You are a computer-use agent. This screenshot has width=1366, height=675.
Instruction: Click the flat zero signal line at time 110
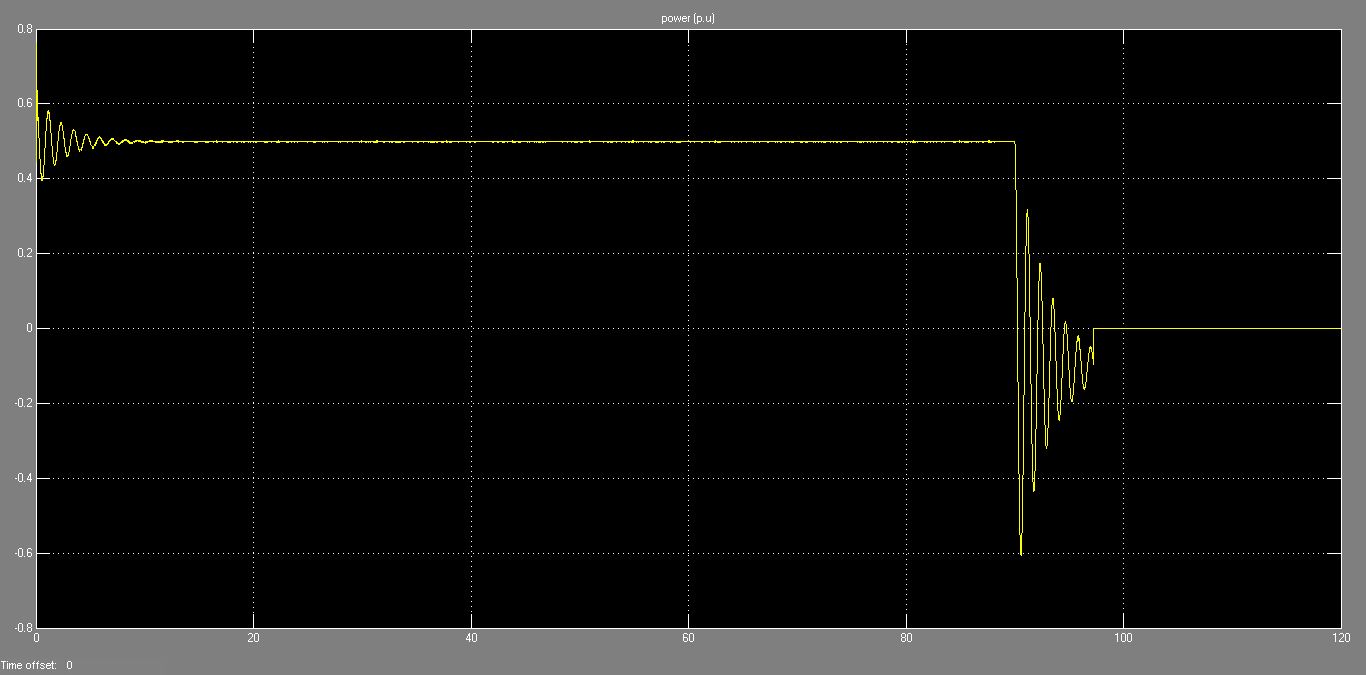(1232, 328)
